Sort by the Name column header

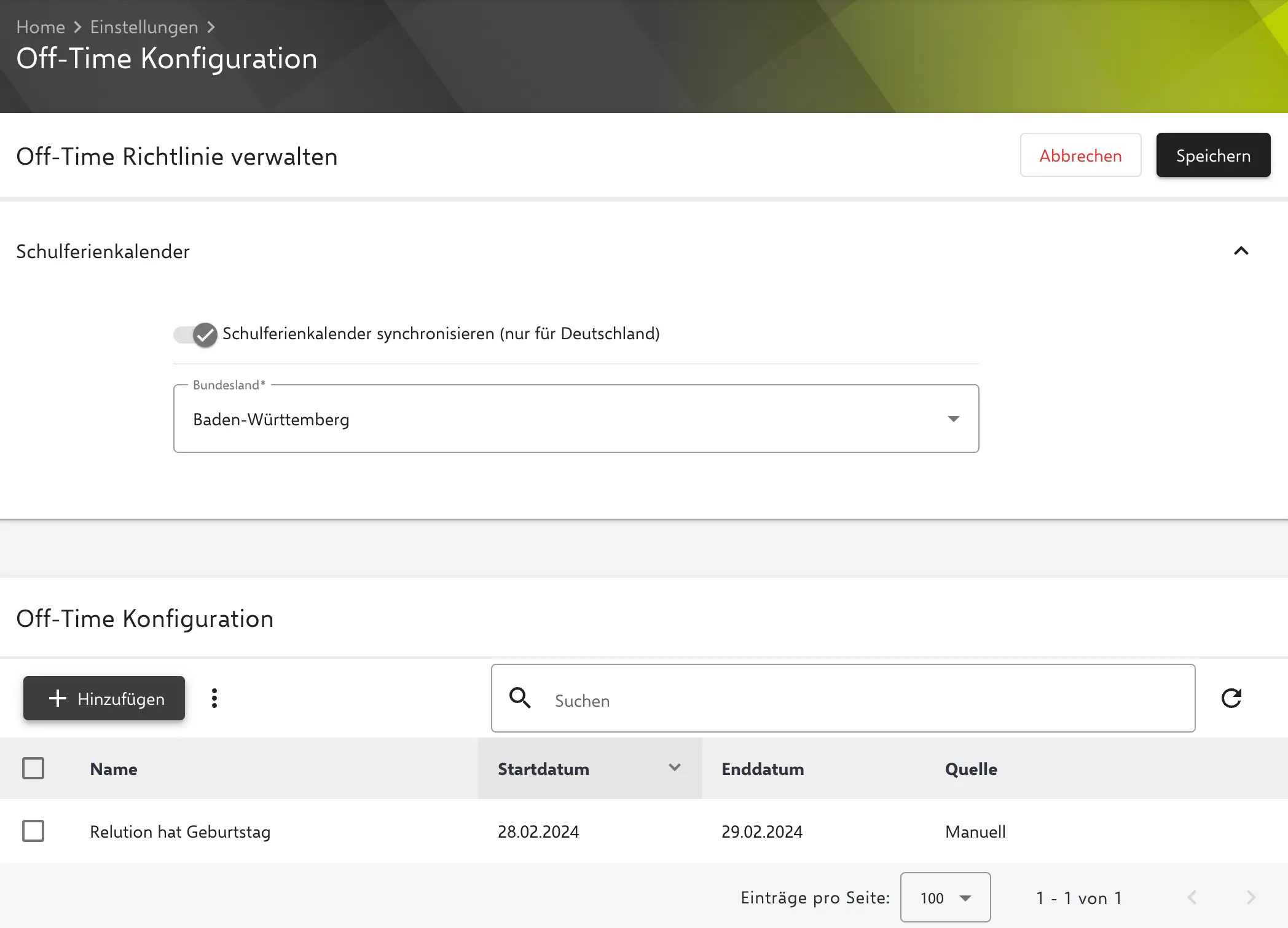click(x=114, y=769)
